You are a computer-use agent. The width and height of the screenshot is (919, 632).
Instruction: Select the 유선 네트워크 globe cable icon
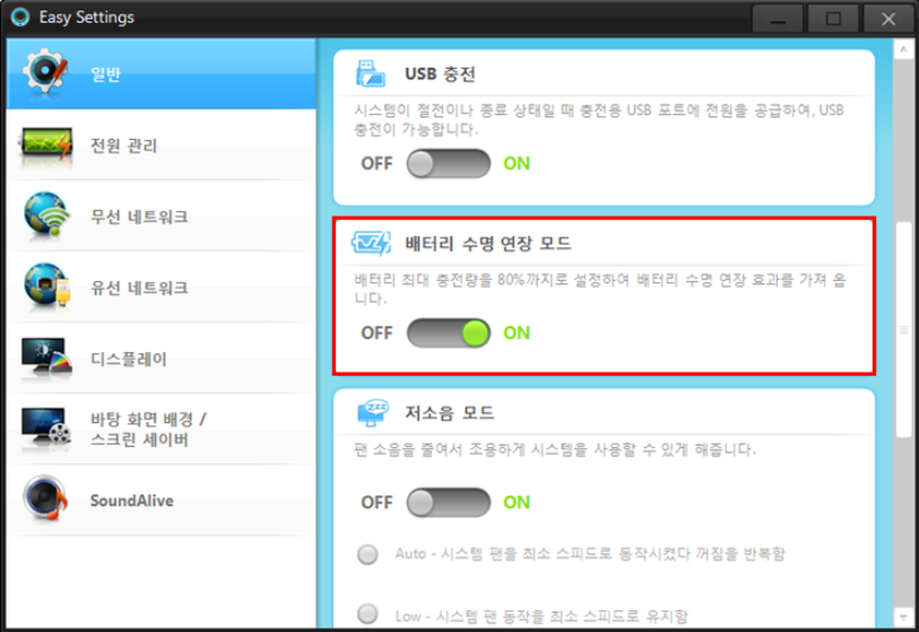coord(47,286)
